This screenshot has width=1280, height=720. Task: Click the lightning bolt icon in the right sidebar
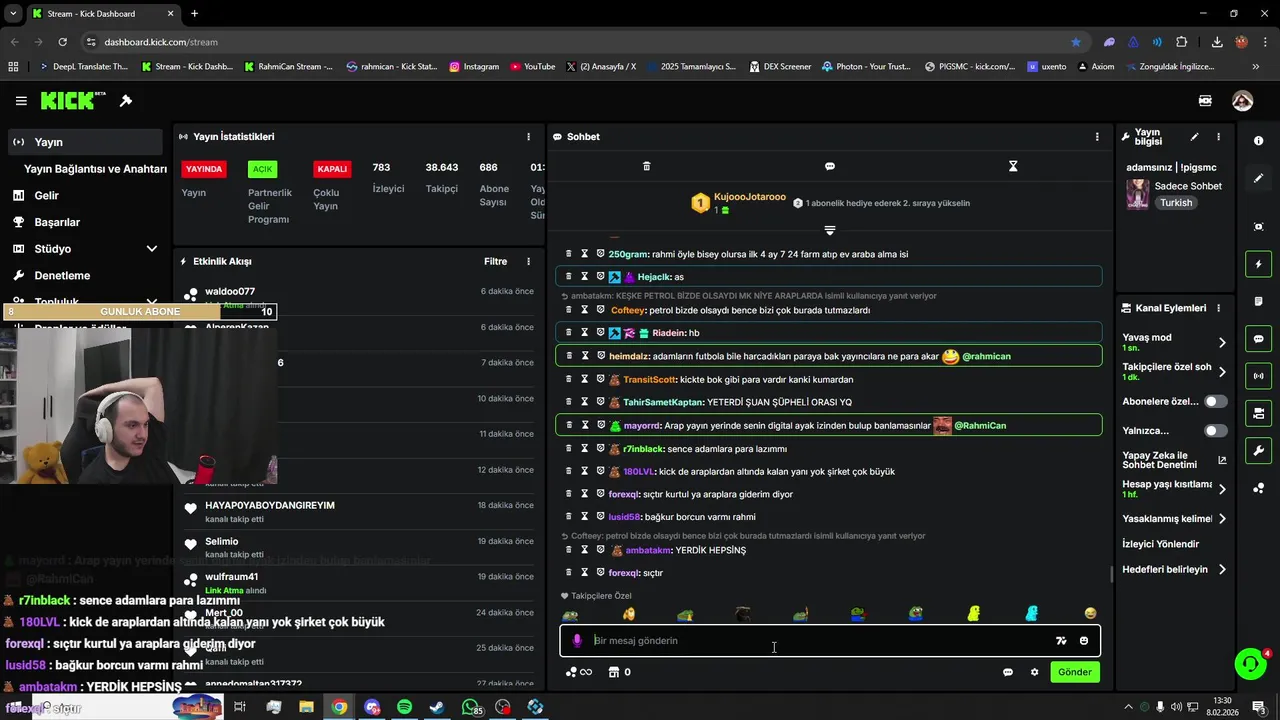[1259, 264]
